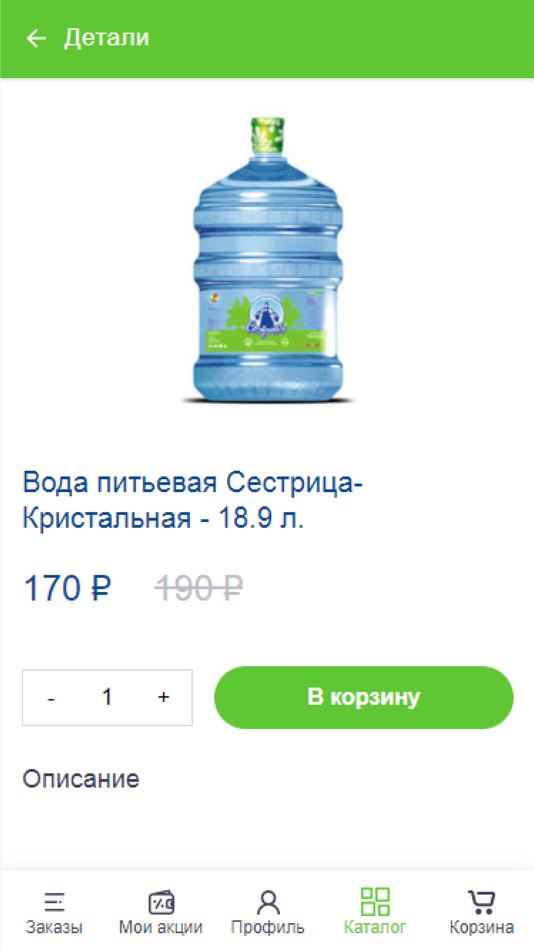Go back using the arrow icon
The height and width of the screenshot is (950, 534).
[36, 38]
